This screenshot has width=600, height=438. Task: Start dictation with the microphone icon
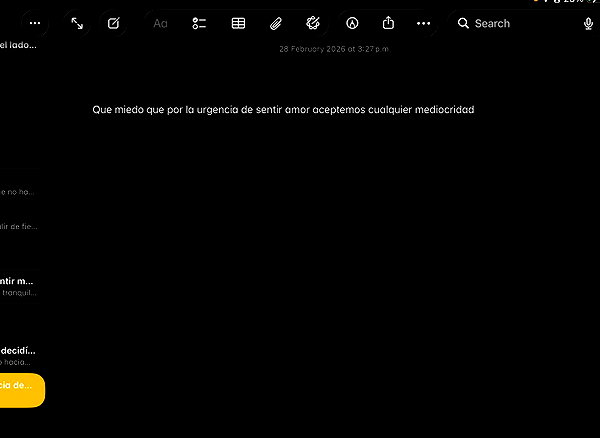coord(588,24)
